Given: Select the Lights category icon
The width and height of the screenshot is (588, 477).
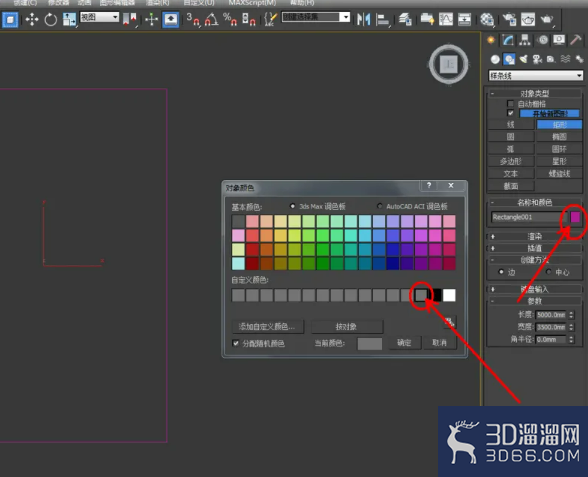Looking at the screenshot, I should [524, 59].
